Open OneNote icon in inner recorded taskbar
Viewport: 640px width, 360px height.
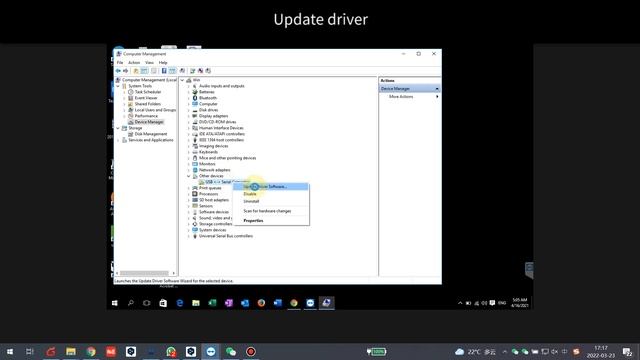(x=229, y=303)
